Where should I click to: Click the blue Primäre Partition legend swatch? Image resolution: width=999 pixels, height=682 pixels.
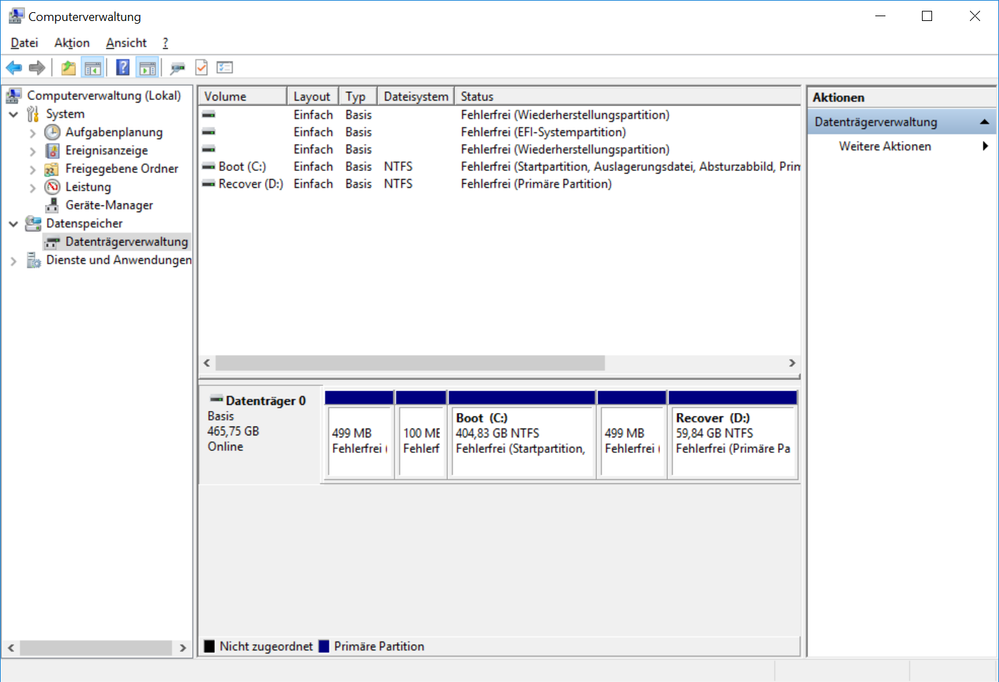click(x=323, y=647)
